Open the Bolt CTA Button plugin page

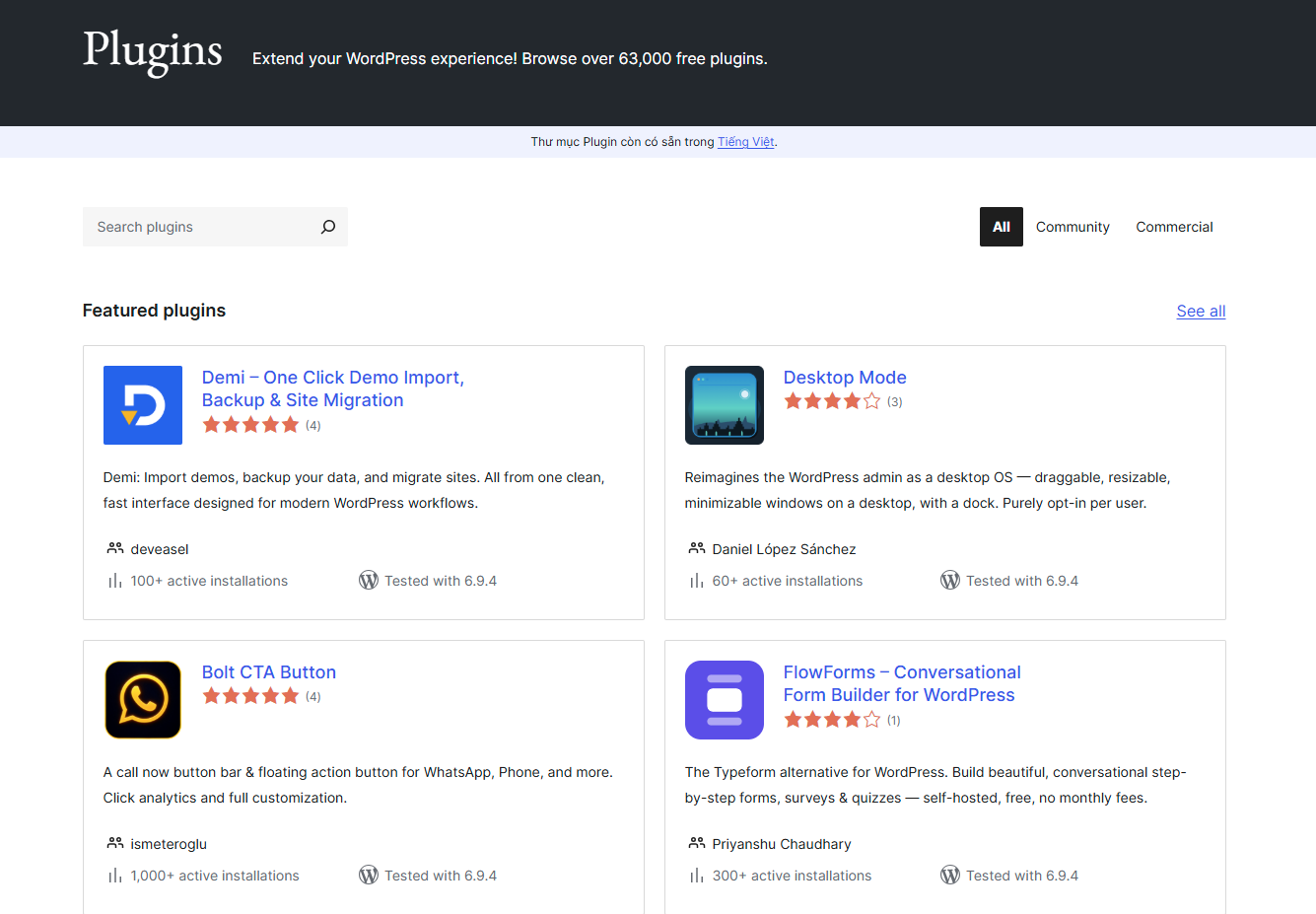point(269,672)
